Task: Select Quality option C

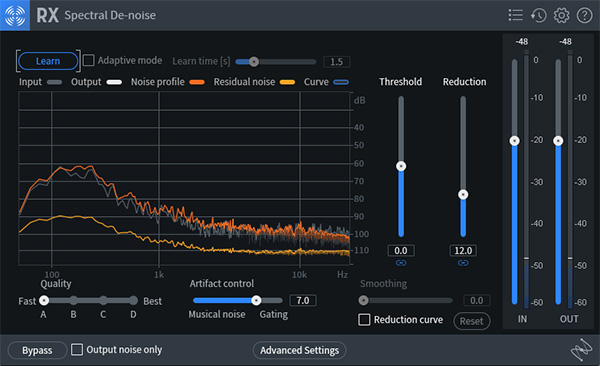Action: pos(103,301)
